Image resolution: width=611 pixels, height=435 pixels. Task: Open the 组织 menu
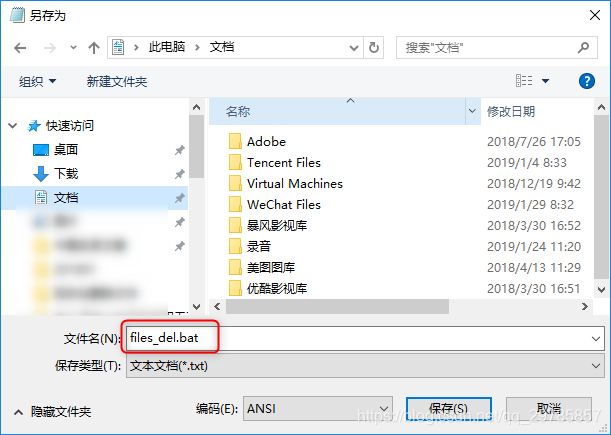(37, 81)
